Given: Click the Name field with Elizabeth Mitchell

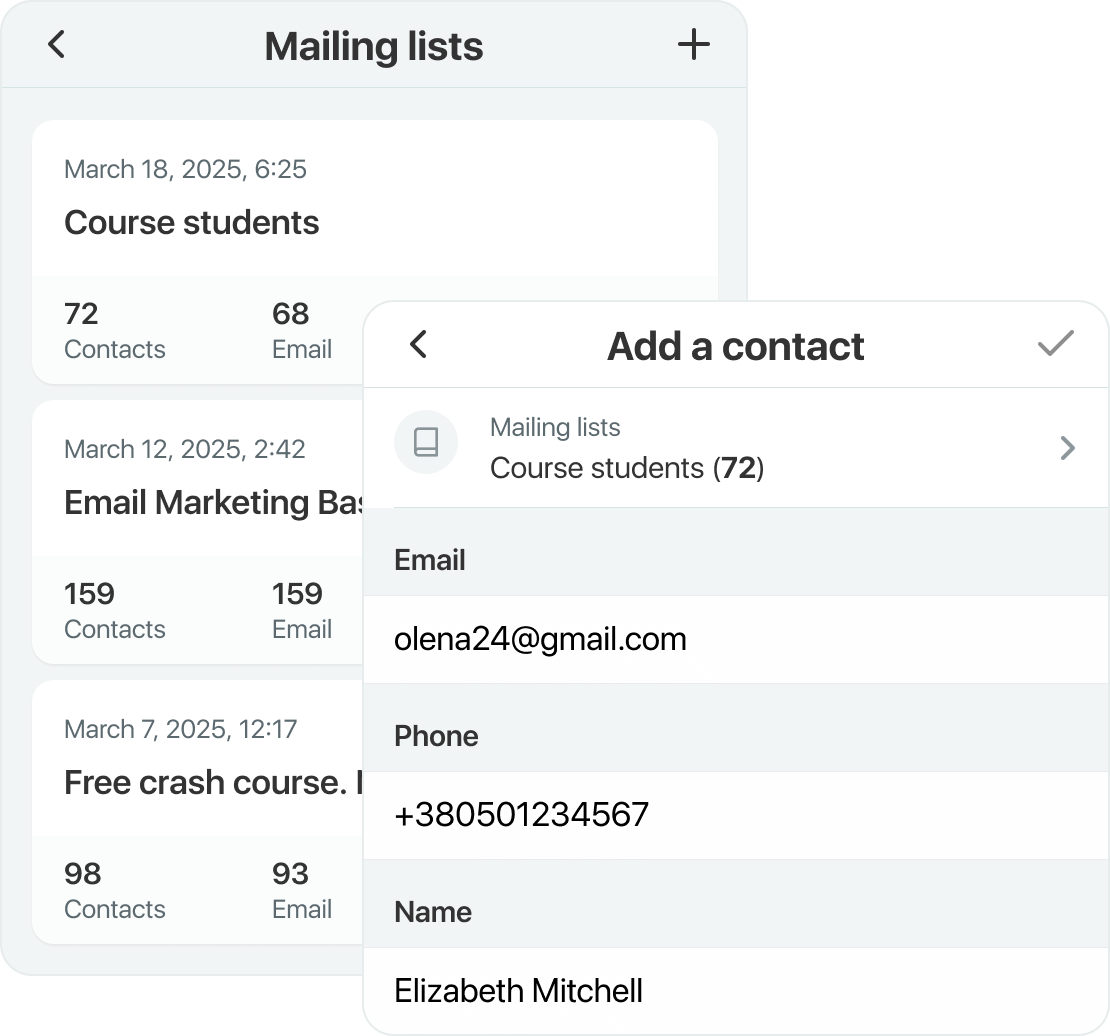Looking at the screenshot, I should click(x=735, y=991).
